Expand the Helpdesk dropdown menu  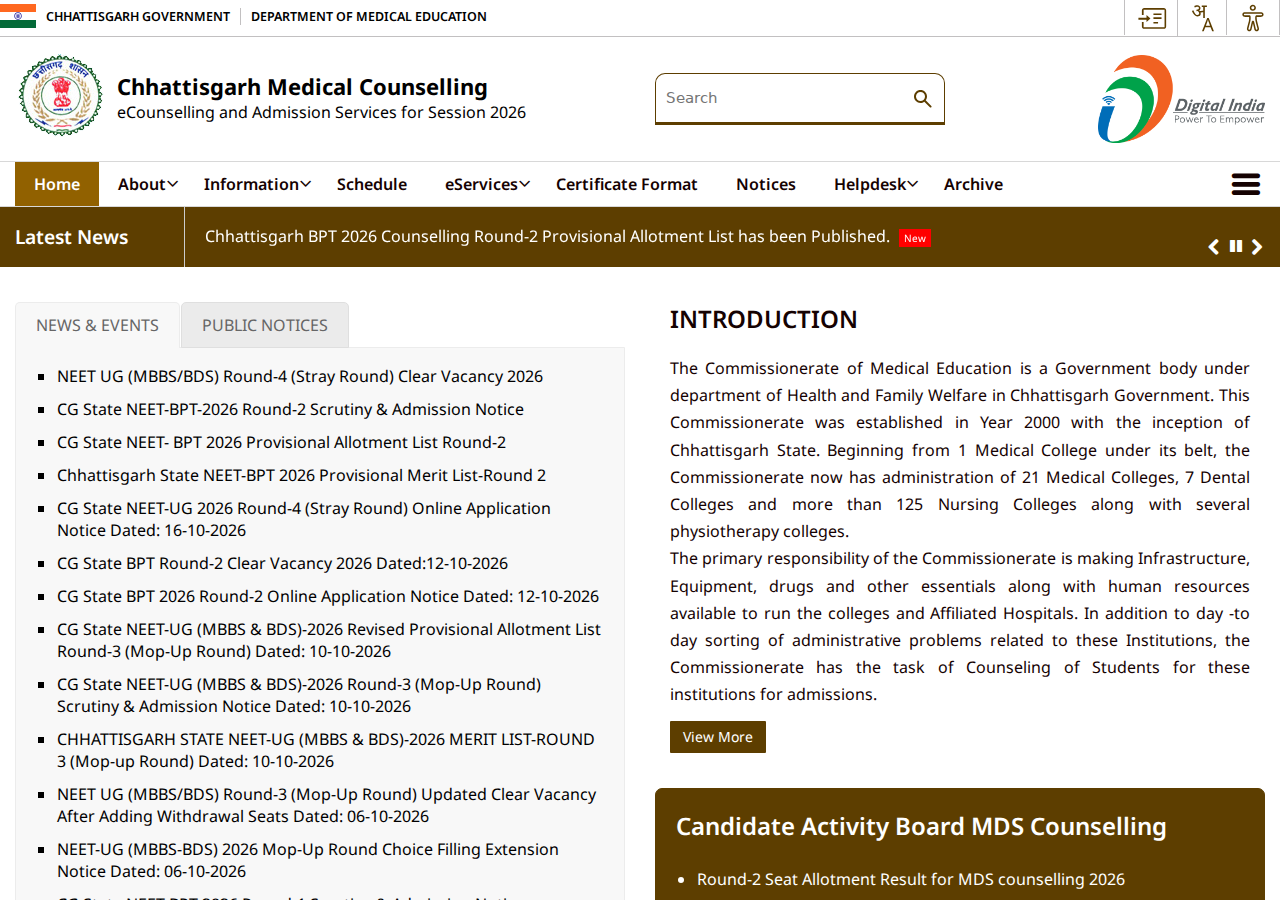(876, 184)
